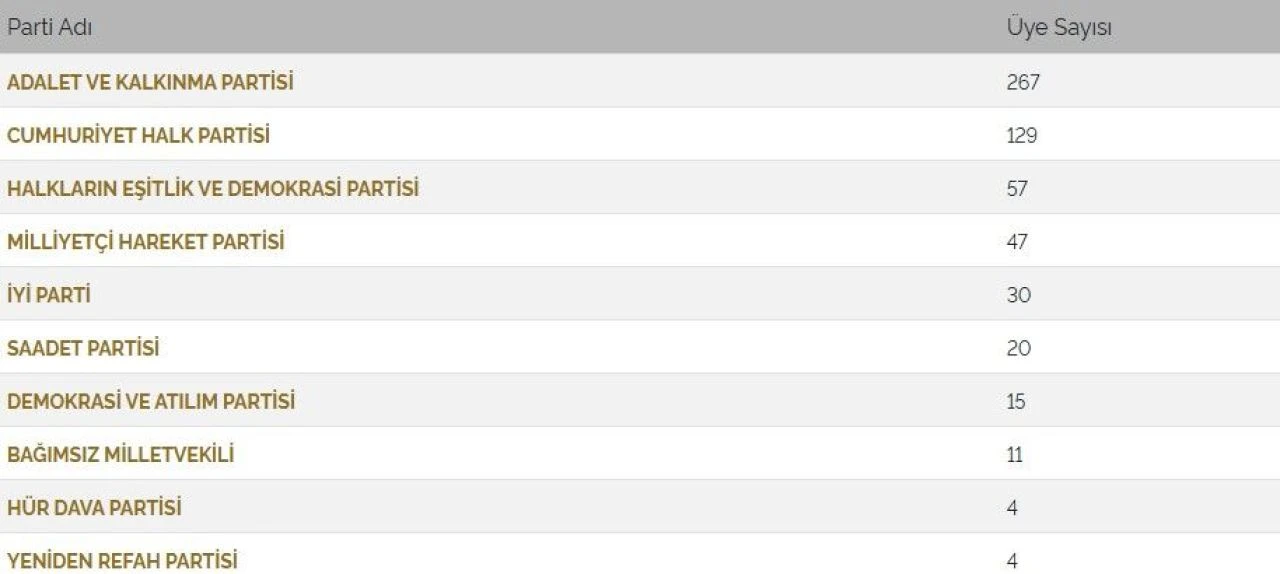Open the ADALET VE KALKINMA PARTİSİ link
This screenshot has width=1280, height=574.
point(150,82)
